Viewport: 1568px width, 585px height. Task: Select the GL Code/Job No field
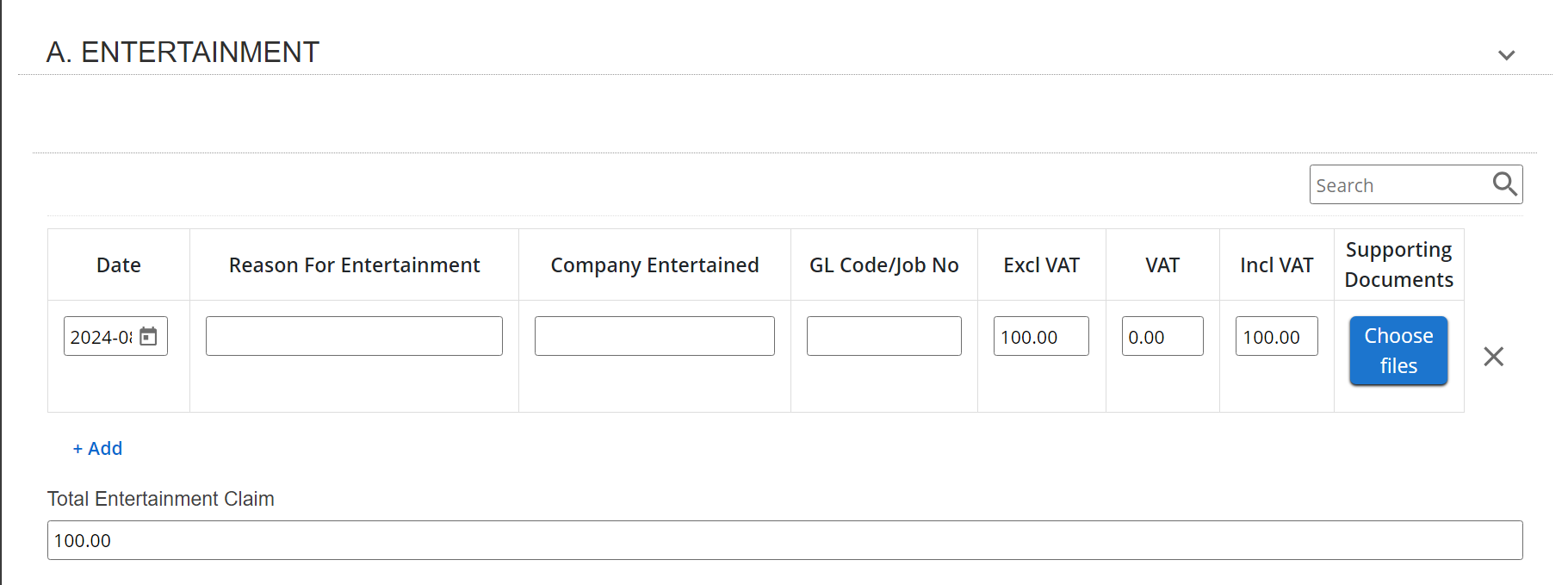click(x=883, y=336)
